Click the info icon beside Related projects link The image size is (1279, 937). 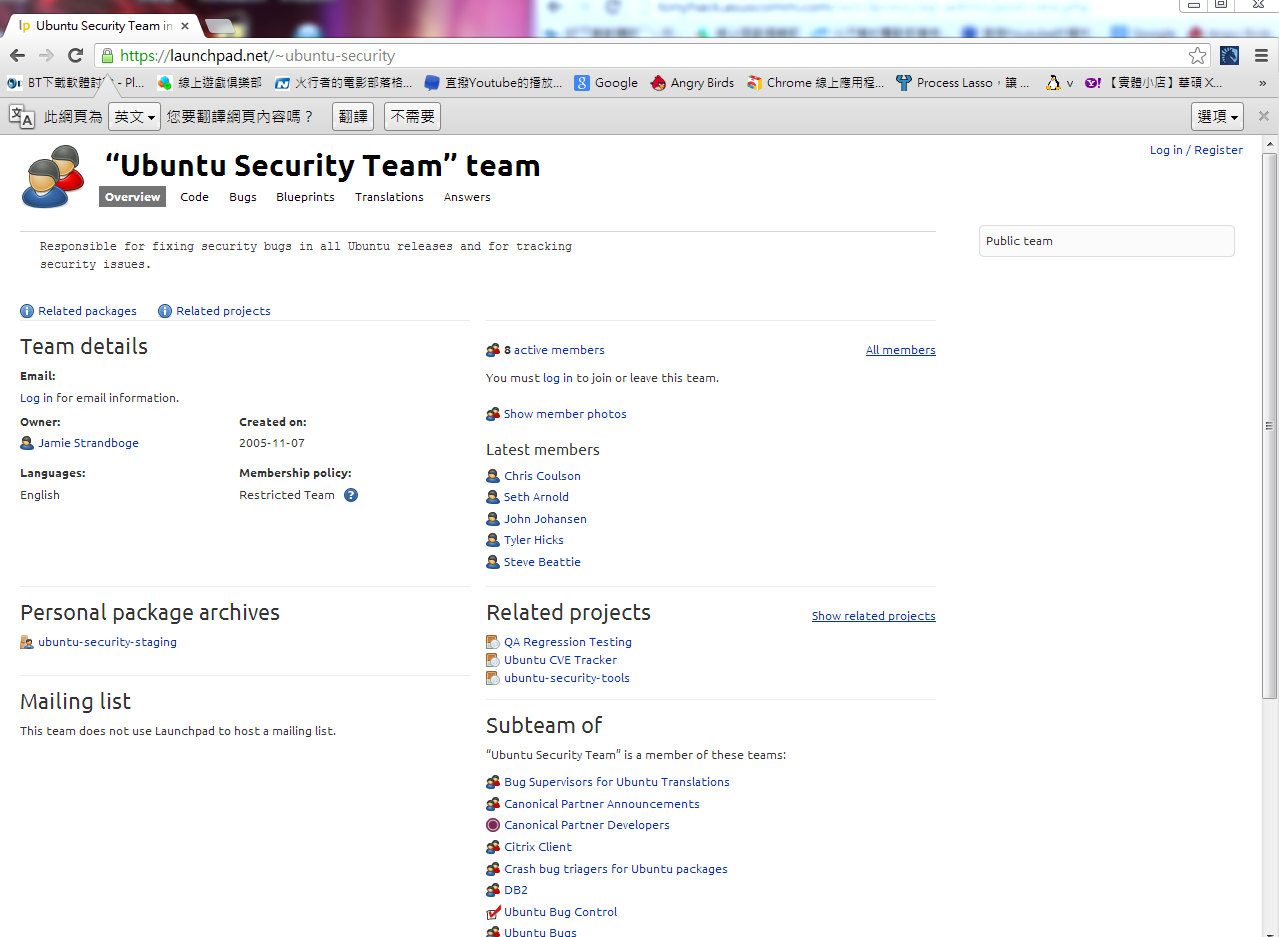[x=165, y=311]
